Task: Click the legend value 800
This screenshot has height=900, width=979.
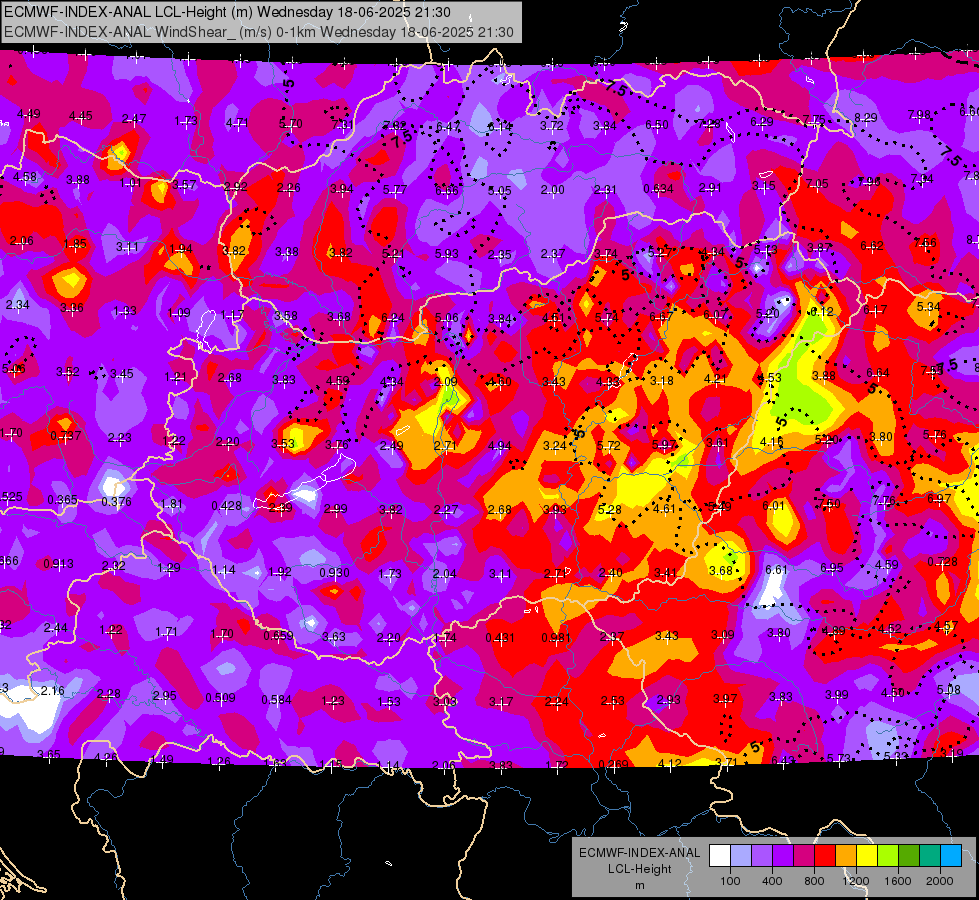Action: (814, 881)
